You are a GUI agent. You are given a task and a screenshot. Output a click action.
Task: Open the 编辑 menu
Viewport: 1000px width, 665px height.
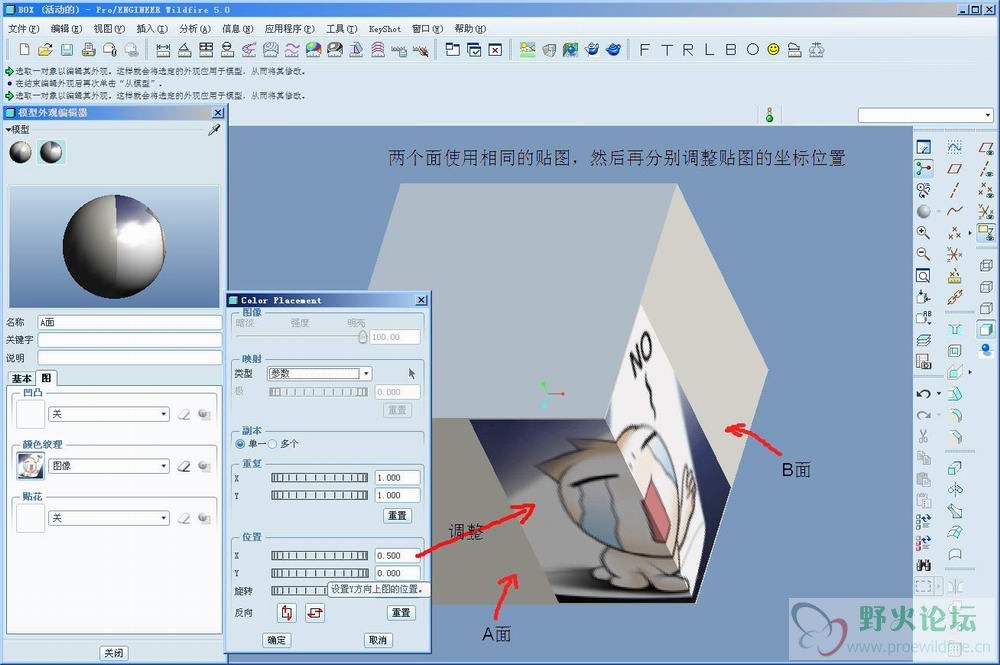click(66, 29)
